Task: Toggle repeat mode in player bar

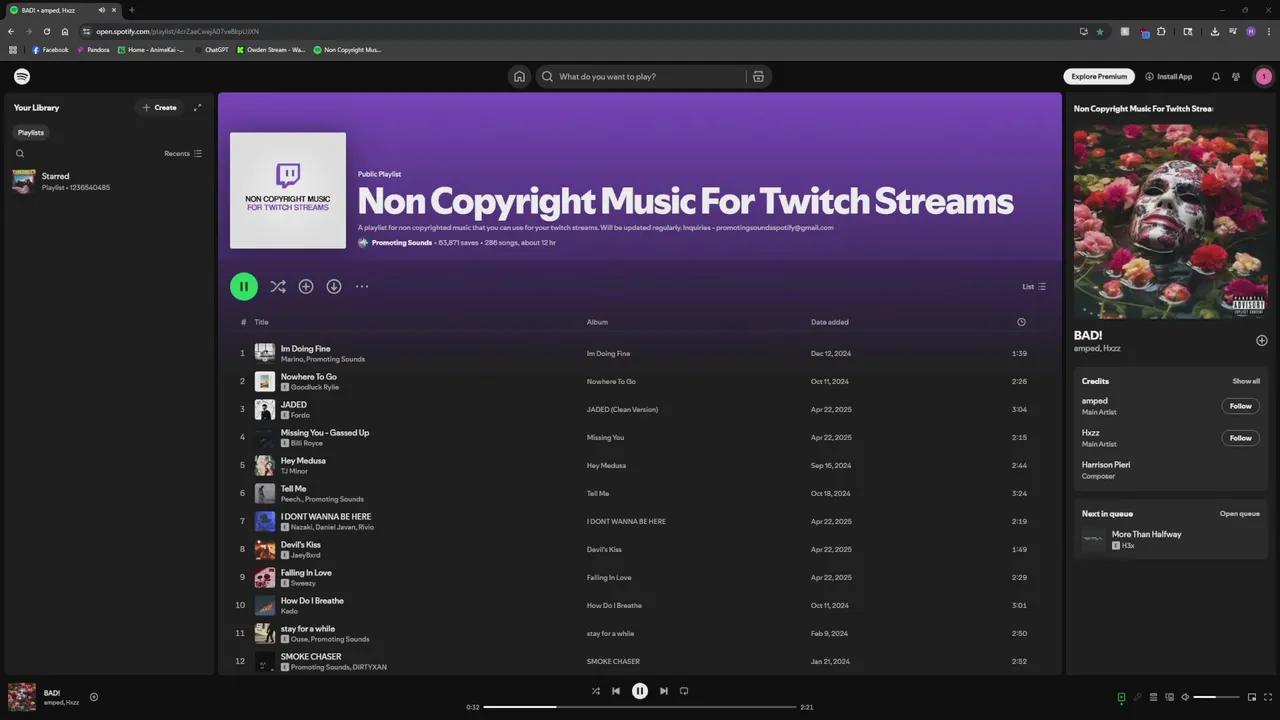Action: [684, 691]
